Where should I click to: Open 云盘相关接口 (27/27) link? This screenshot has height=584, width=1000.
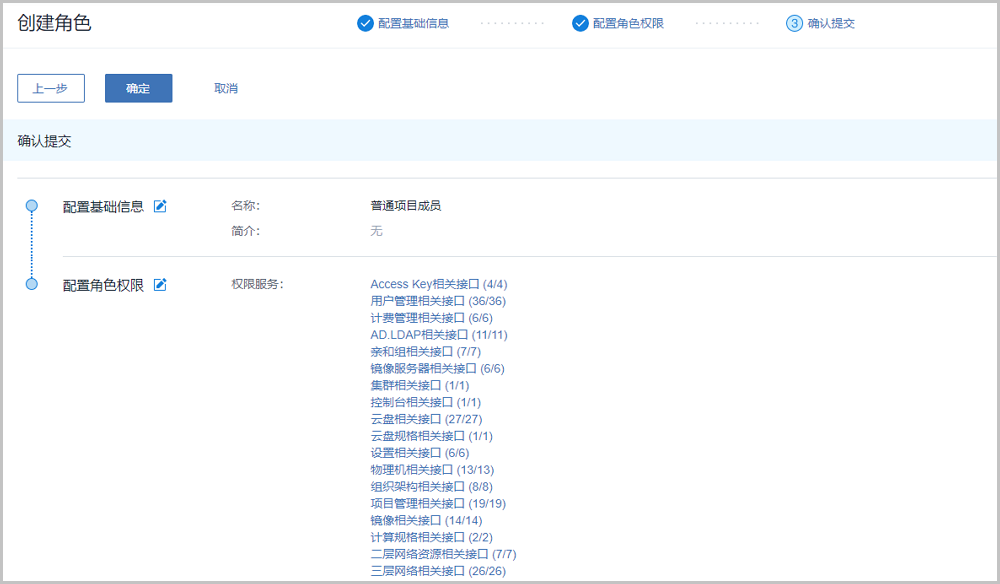(426, 419)
